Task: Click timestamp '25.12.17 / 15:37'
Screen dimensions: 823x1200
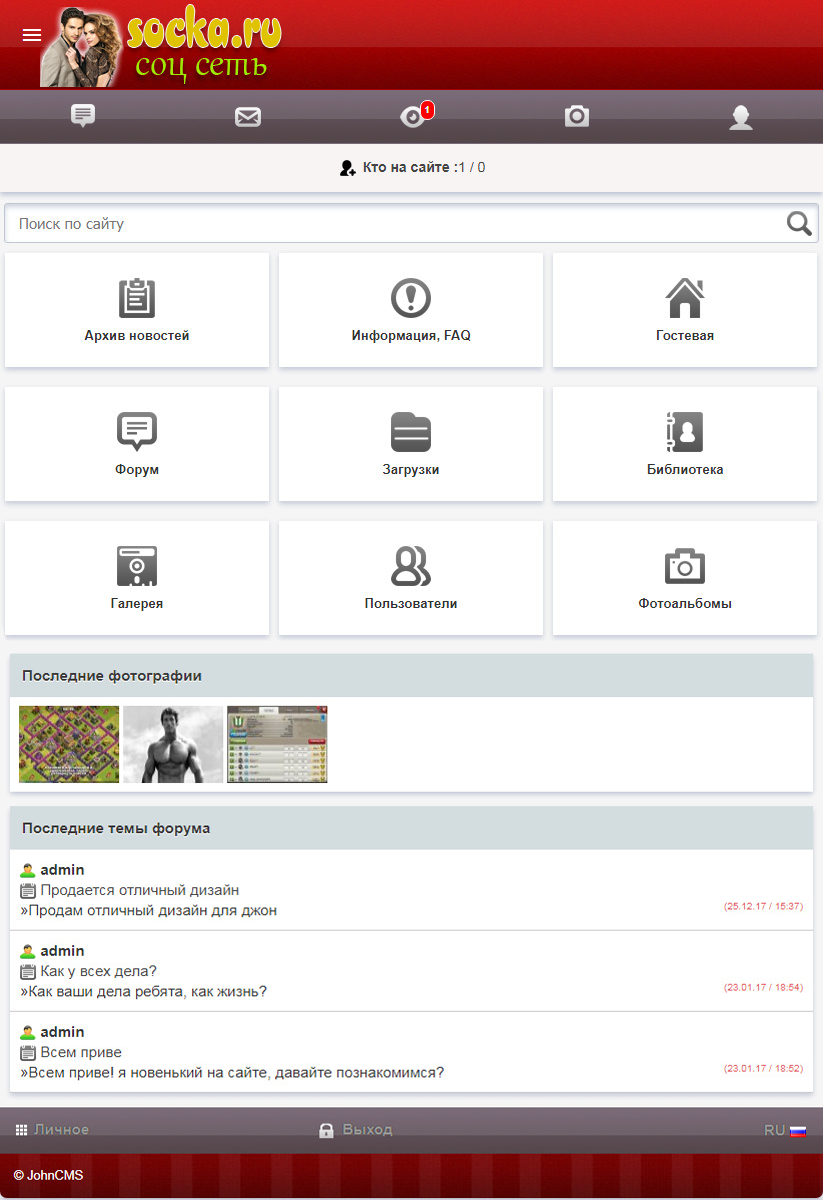Action: pyautogui.click(x=763, y=906)
